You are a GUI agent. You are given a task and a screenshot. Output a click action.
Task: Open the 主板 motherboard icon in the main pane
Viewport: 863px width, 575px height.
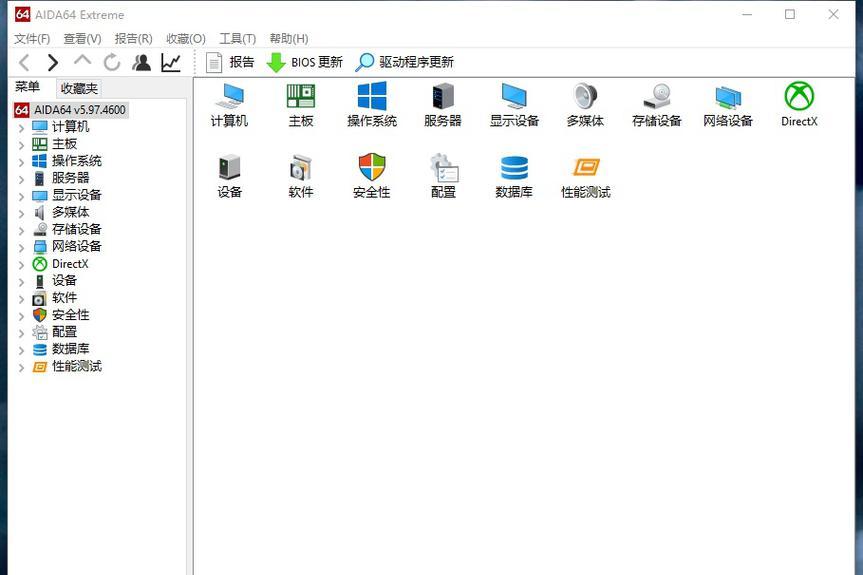point(301,105)
